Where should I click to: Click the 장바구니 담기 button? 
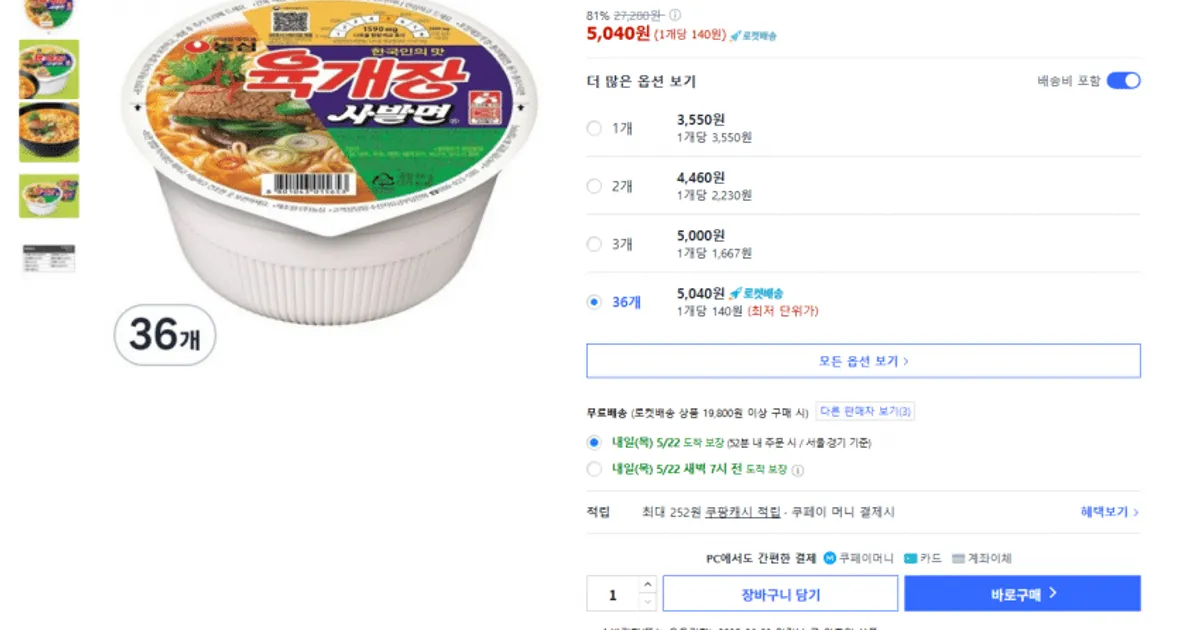click(780, 594)
